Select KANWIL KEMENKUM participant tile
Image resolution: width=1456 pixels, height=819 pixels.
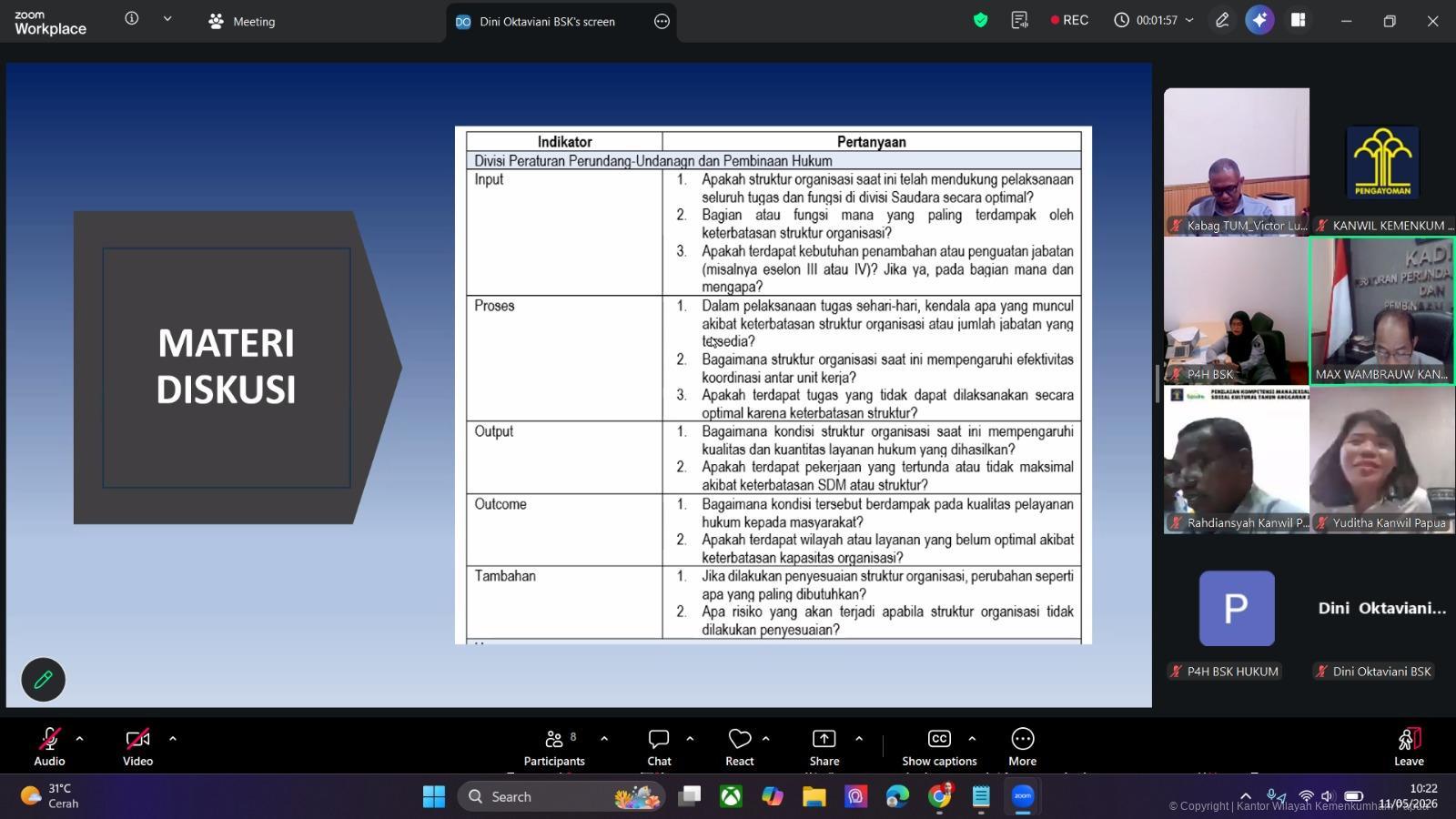click(1382, 162)
